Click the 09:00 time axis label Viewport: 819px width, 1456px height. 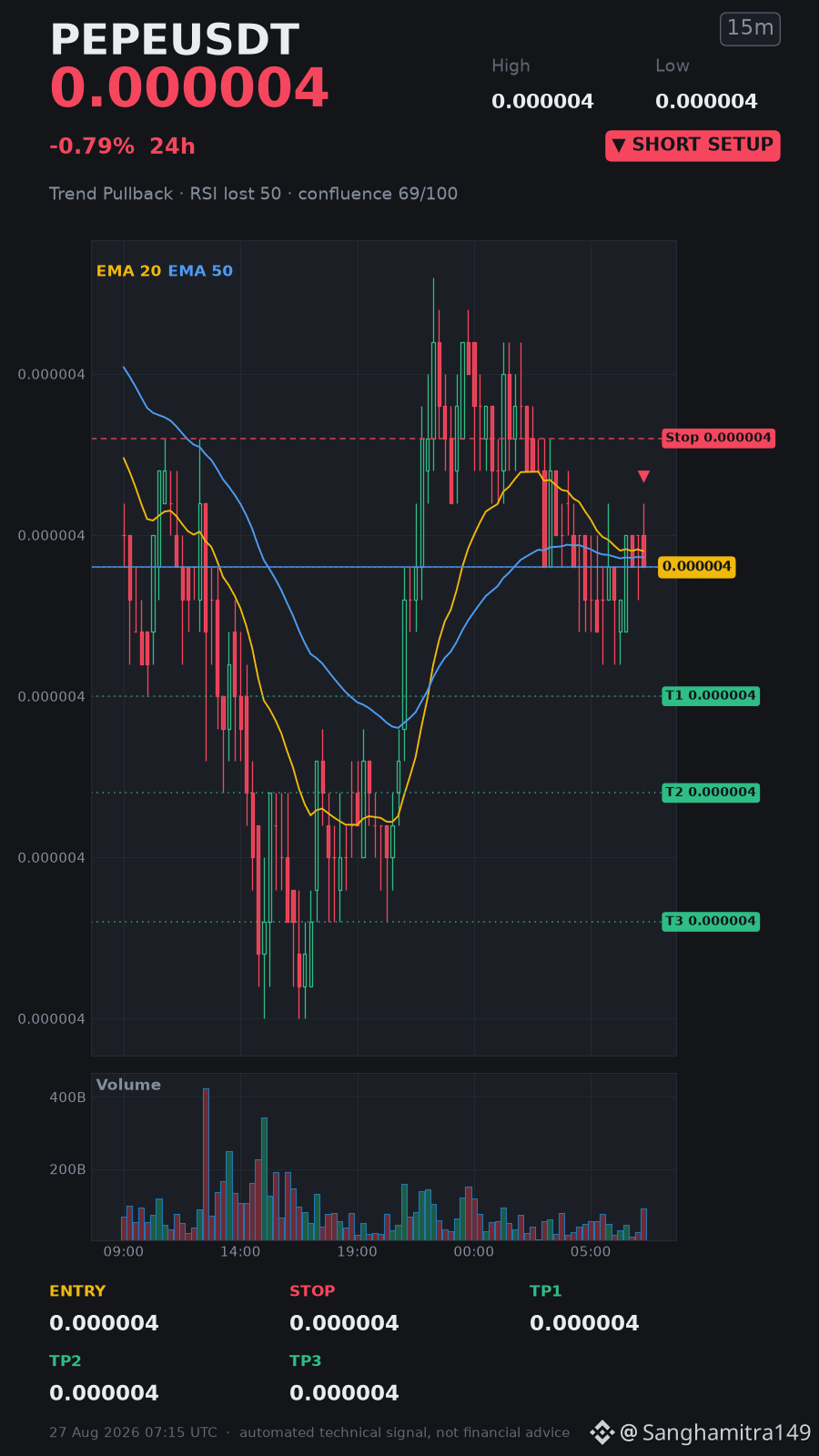tap(124, 1251)
